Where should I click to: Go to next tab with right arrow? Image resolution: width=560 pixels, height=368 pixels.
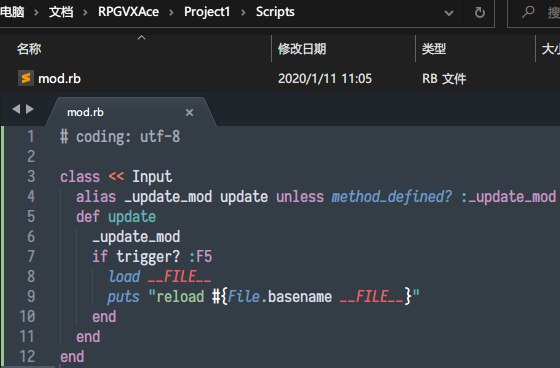[x=30, y=109]
